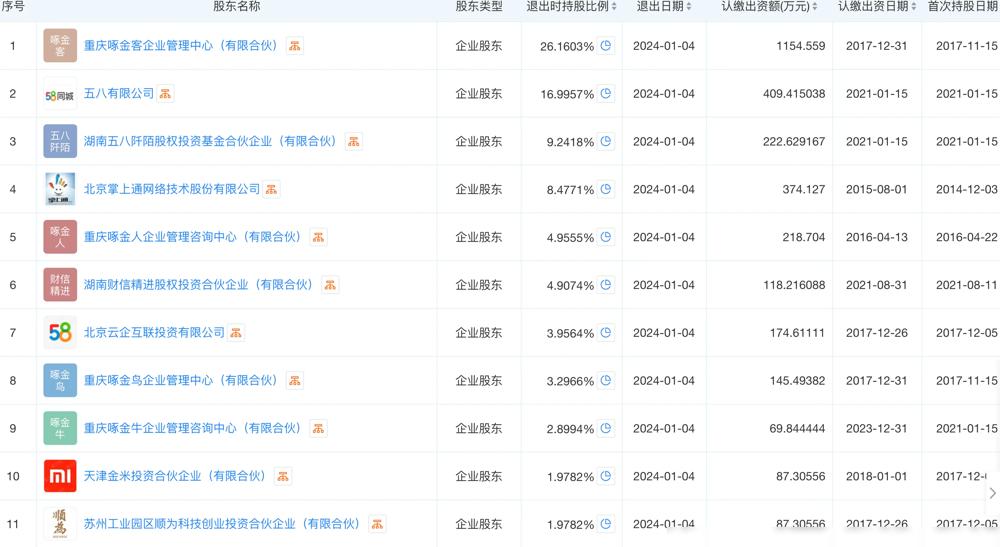Screen dimensions: 1000x547
Task: Select the 股东名称 column header
Action: click(237, 6)
